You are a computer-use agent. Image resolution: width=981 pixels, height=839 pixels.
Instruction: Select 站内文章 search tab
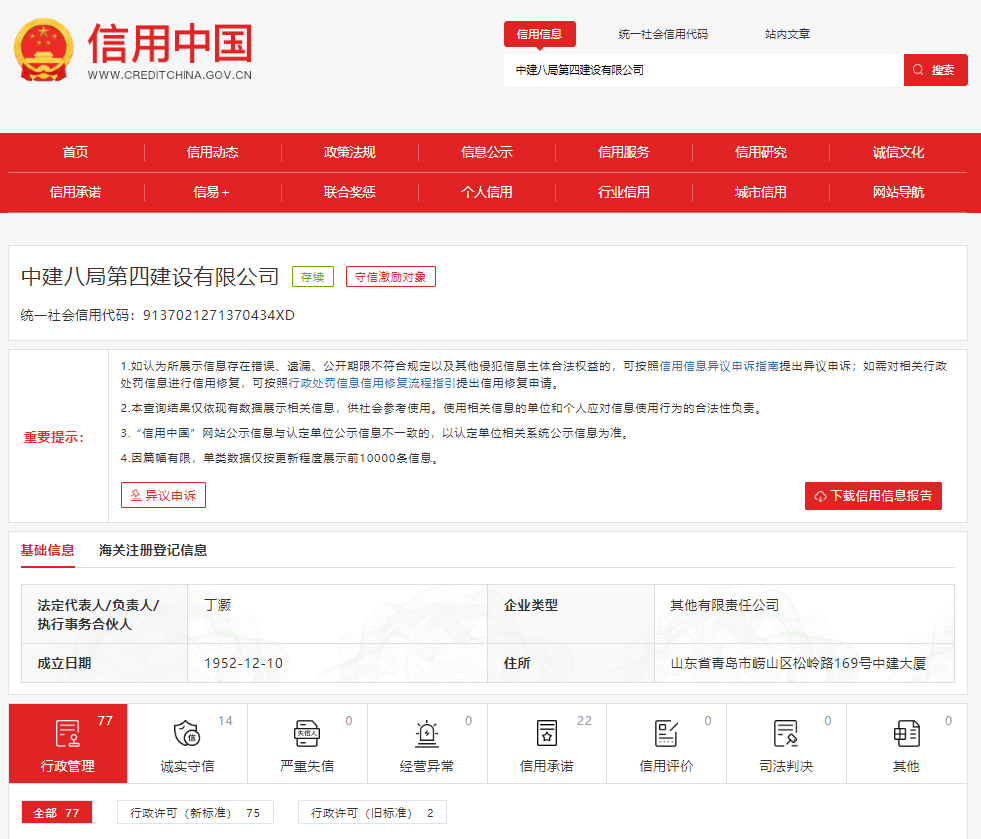(x=787, y=34)
